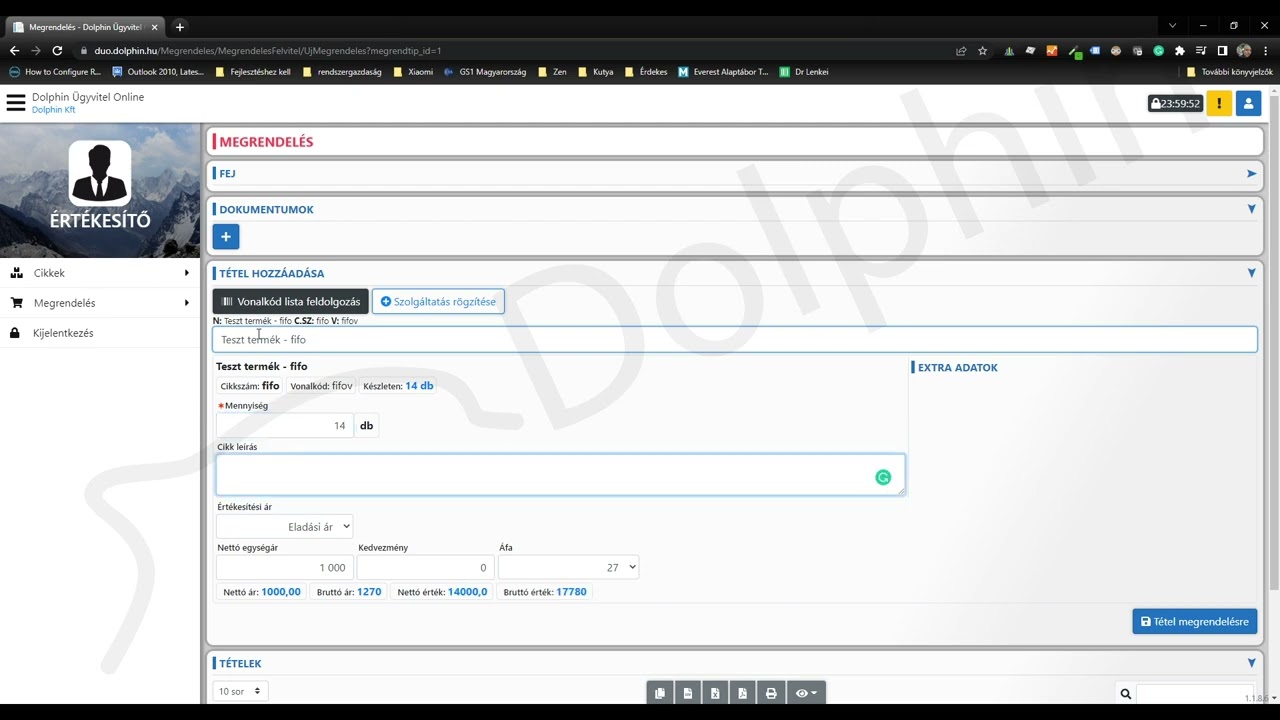Export items to PDF file
The image size is (1280, 720).
click(x=742, y=693)
